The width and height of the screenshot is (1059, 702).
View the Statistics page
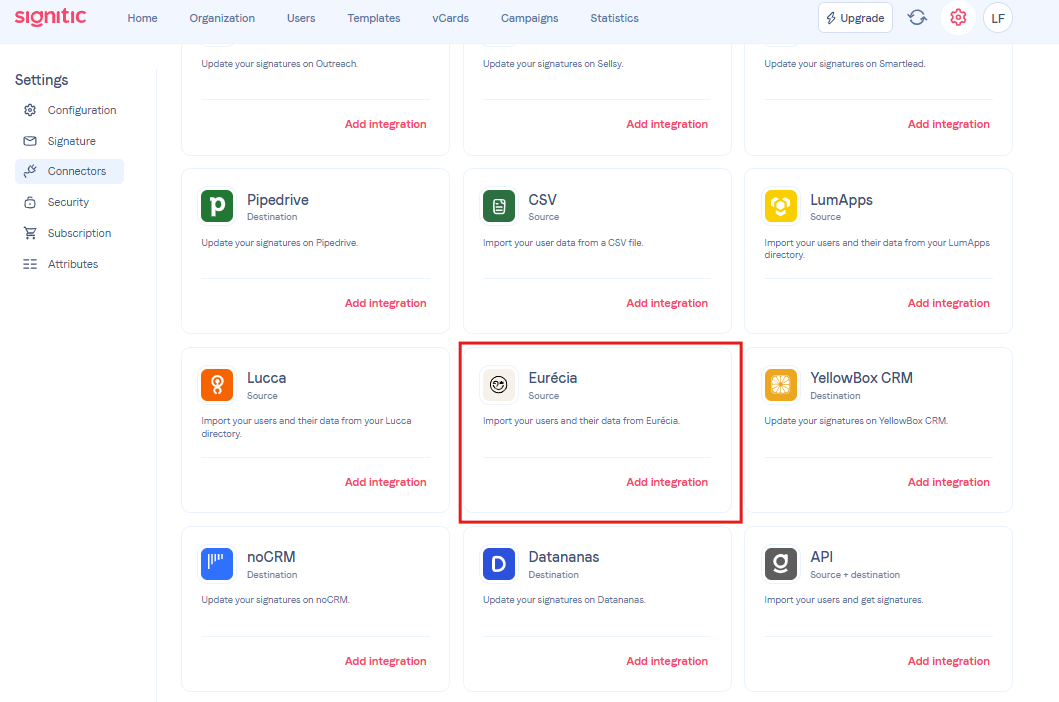[x=614, y=18]
